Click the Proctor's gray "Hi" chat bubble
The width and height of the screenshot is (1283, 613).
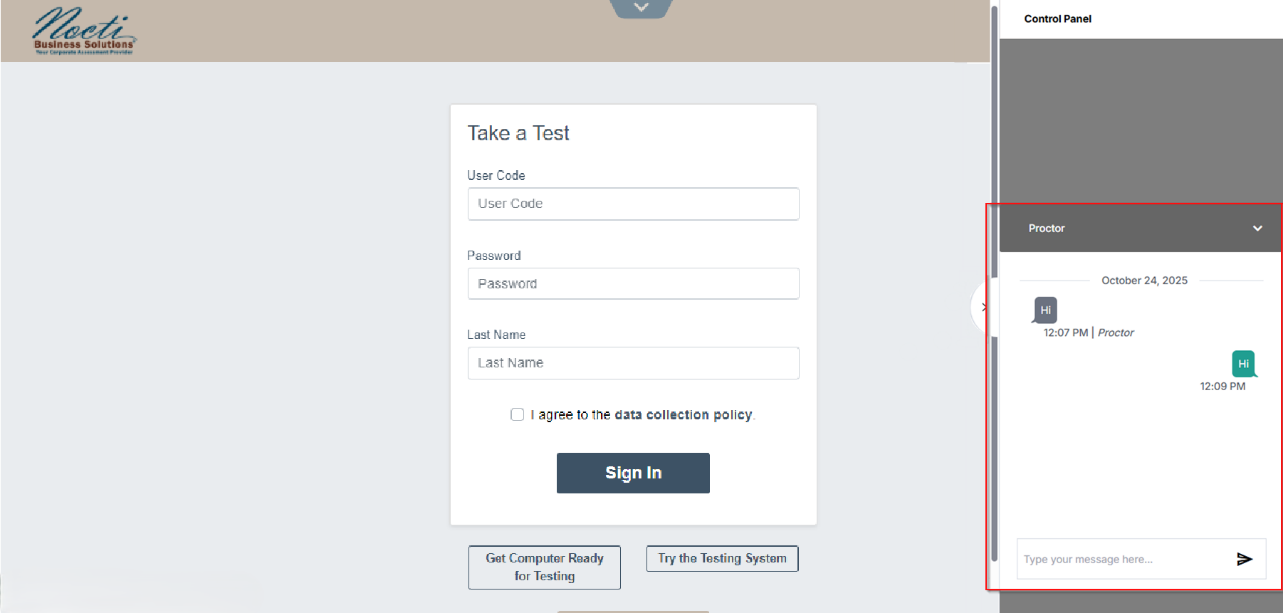tap(1045, 310)
